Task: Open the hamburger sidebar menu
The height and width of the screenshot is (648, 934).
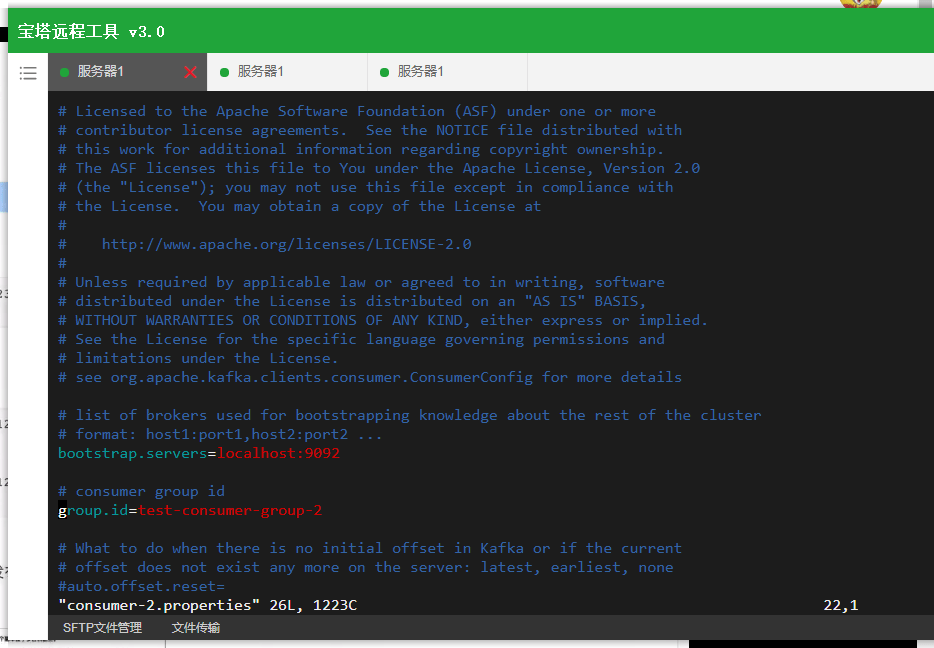Action: click(x=28, y=73)
